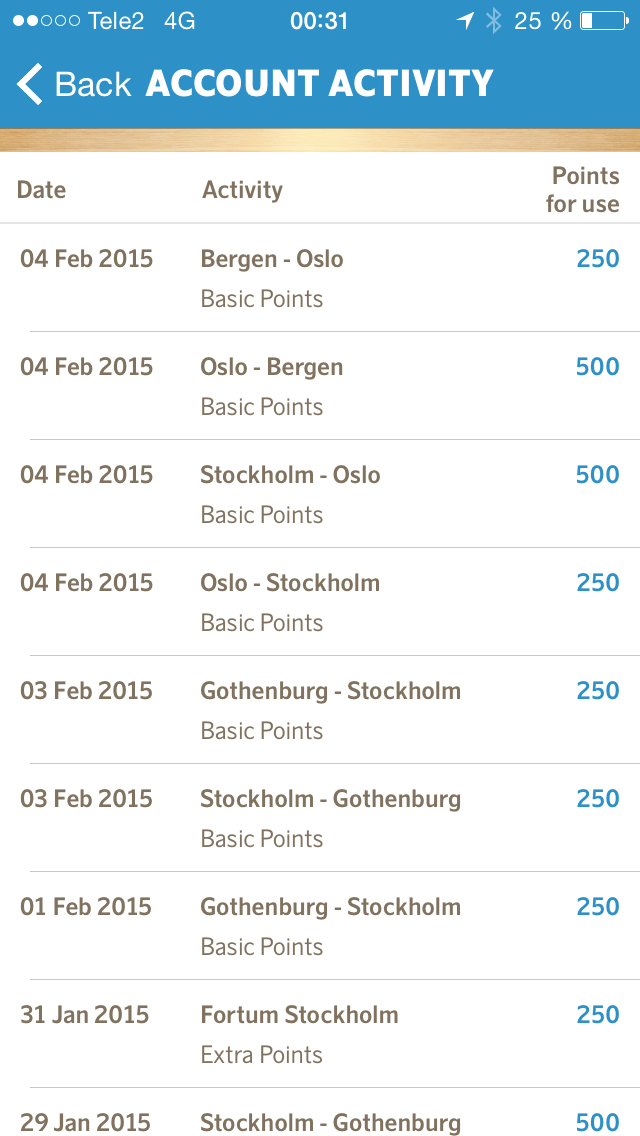Tap the Back button label
Viewport: 640px width, 1136px height.
92,84
